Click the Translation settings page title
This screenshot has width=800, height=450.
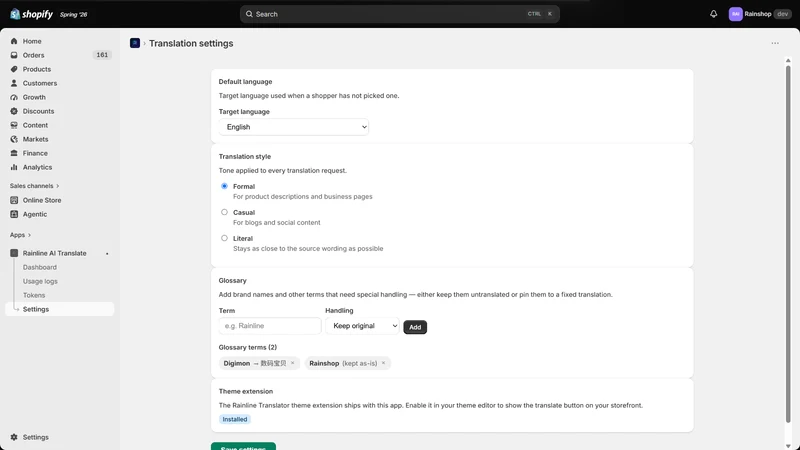tap(191, 43)
